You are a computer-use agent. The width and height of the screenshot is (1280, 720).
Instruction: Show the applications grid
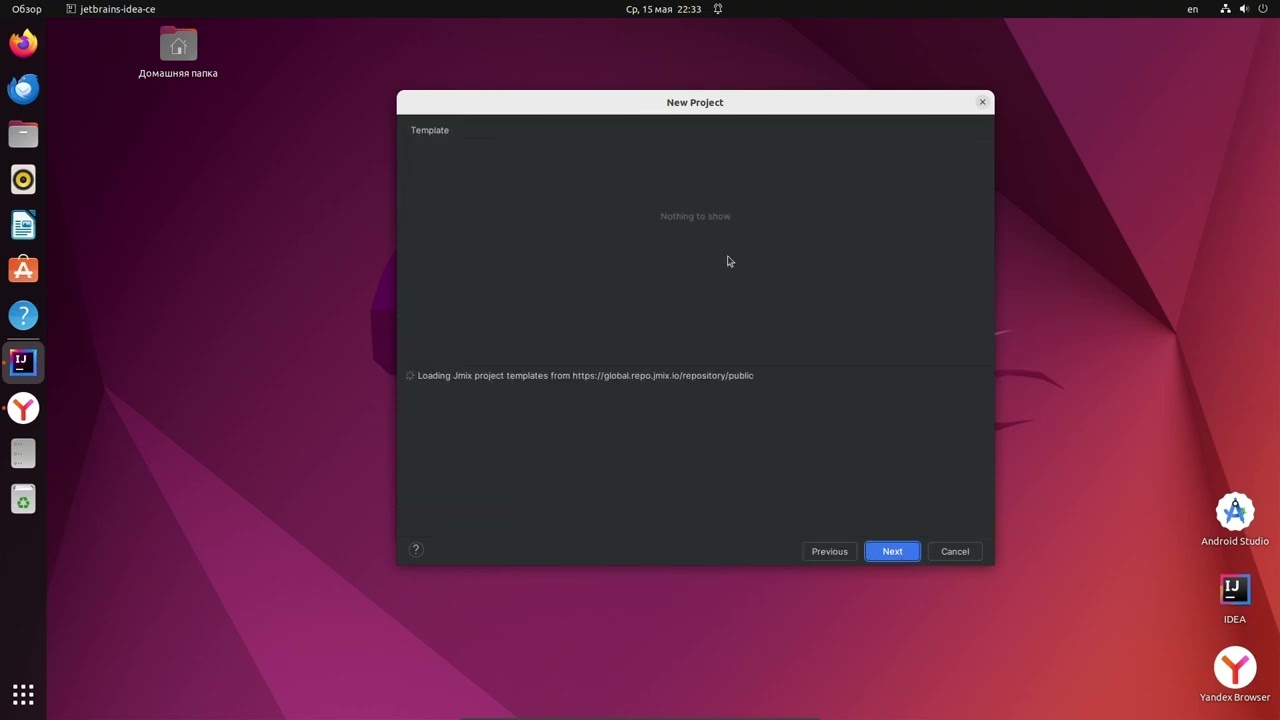(23, 694)
